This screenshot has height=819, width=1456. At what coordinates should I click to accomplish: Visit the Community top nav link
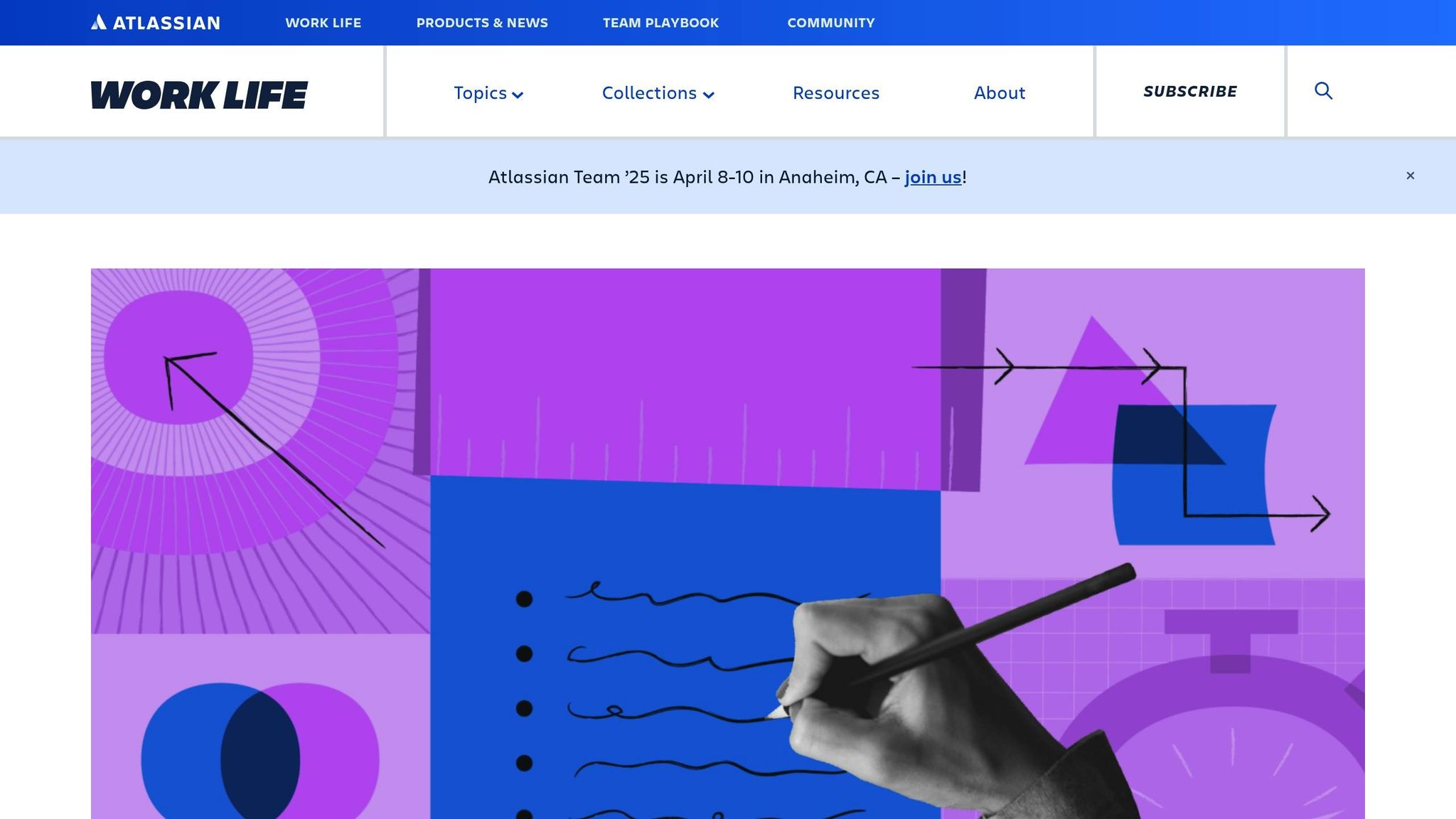pos(830,23)
